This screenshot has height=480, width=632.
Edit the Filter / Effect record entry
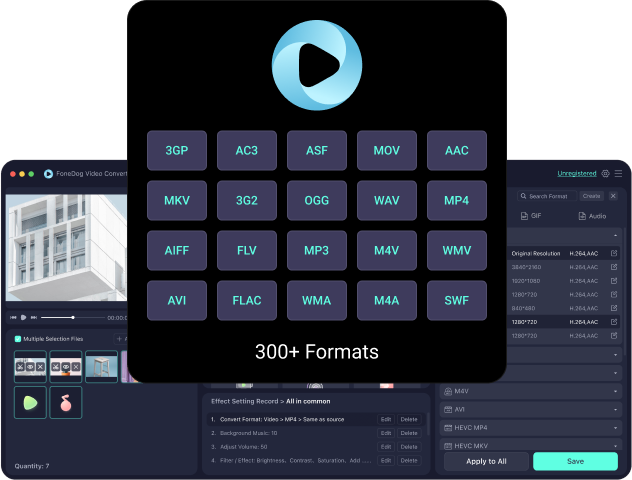point(386,461)
